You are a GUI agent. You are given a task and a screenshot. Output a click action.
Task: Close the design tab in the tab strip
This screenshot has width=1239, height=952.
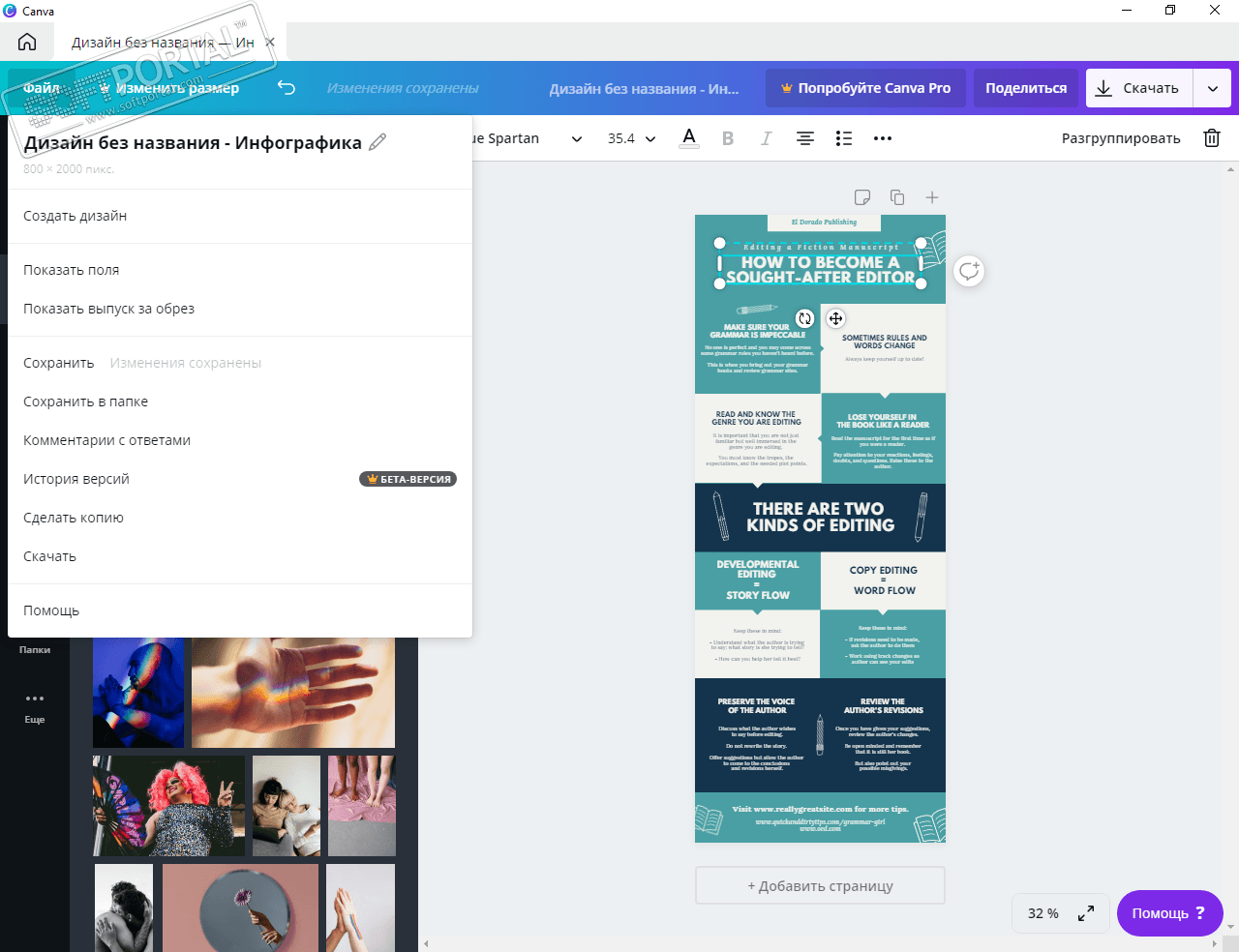tap(270, 43)
